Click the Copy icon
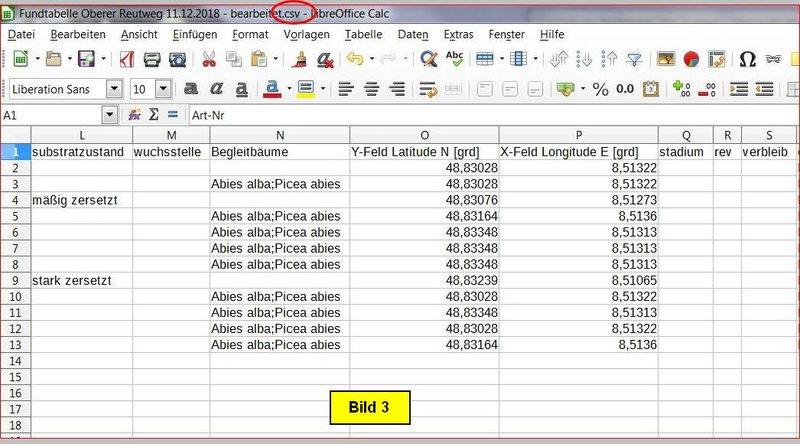 234,59
